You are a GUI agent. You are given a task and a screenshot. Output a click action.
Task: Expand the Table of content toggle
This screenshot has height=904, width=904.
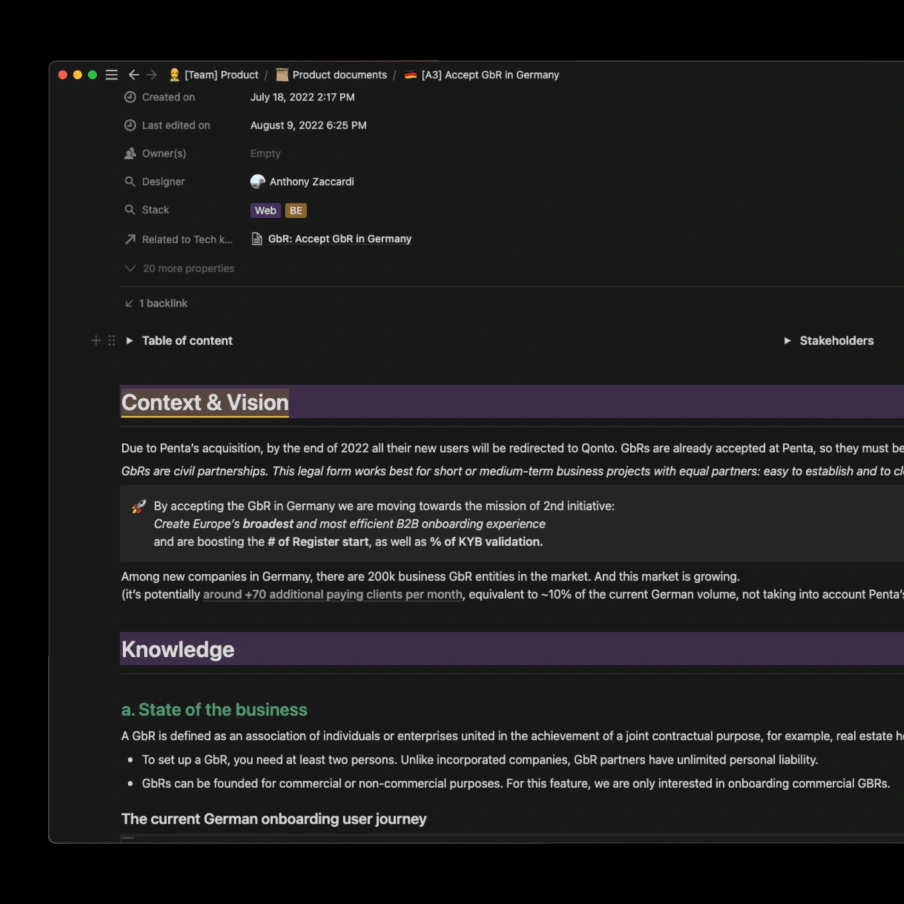click(130, 341)
